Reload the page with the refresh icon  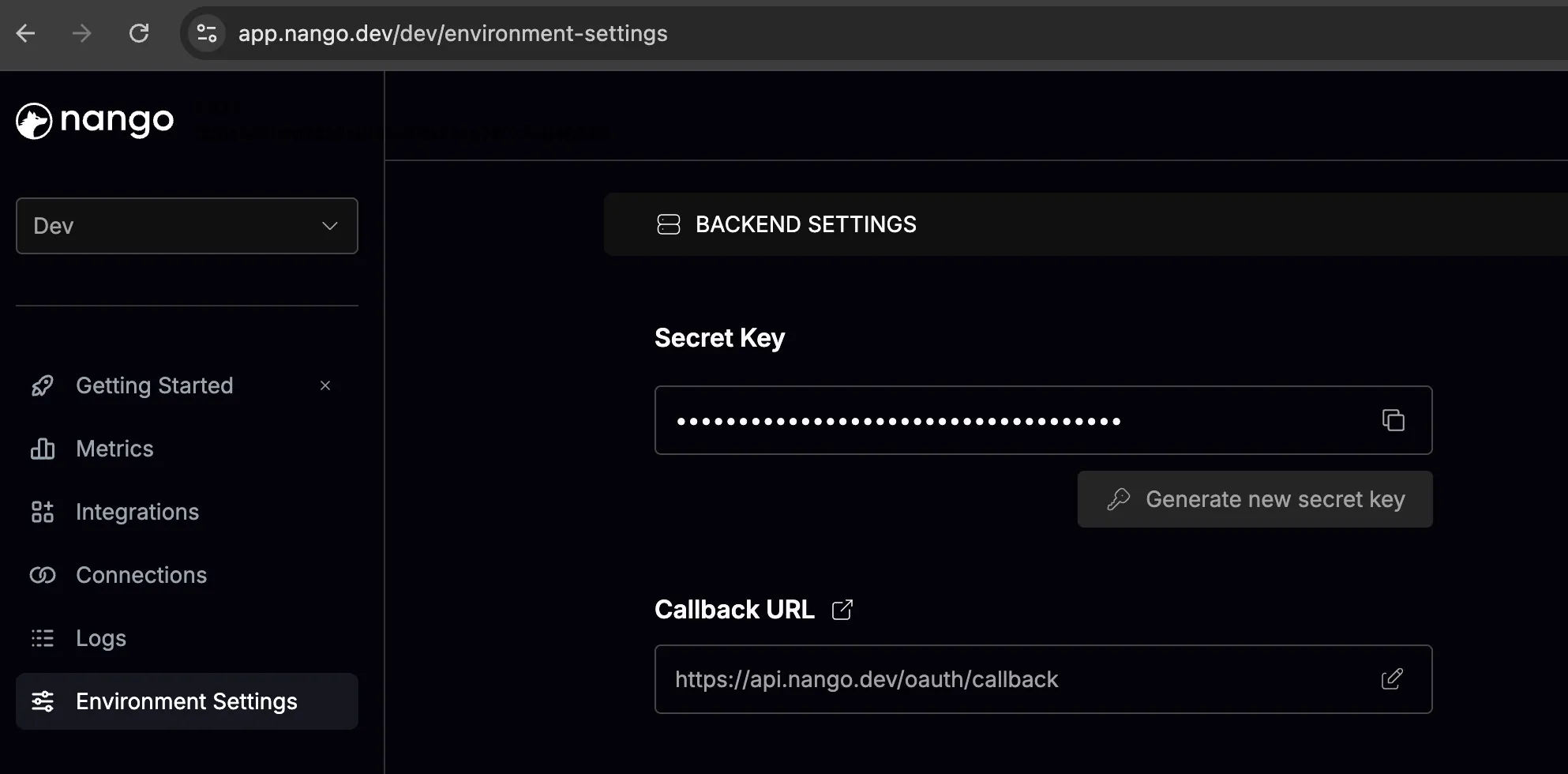click(139, 33)
